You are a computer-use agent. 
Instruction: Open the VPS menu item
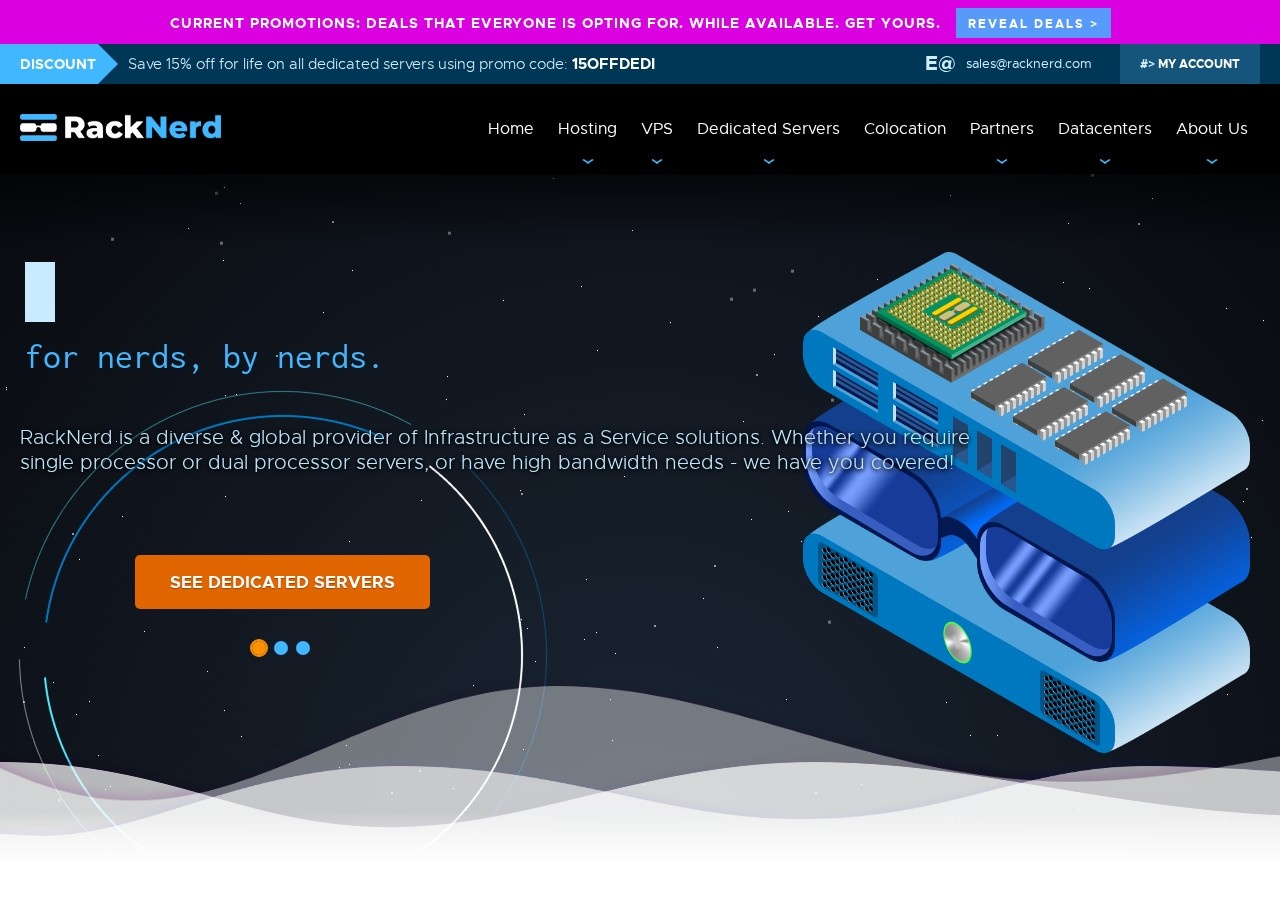(657, 128)
